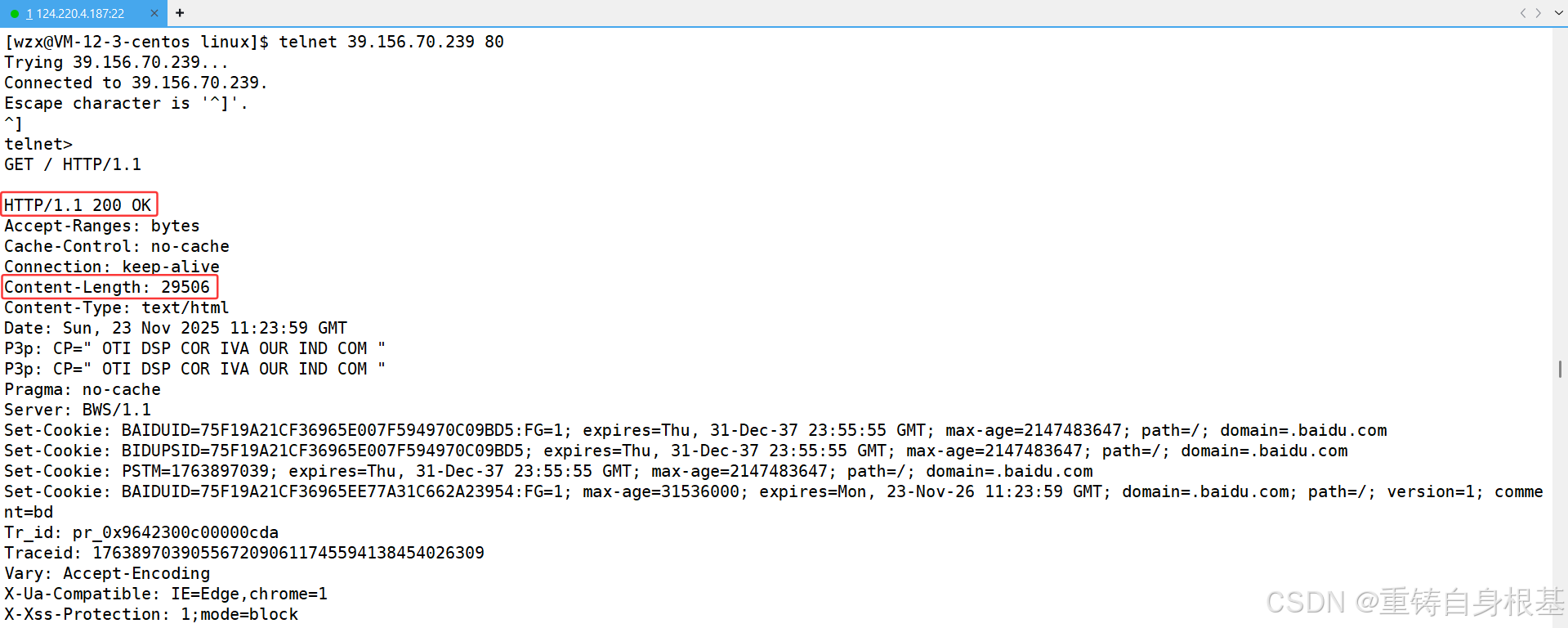Close the 124.220.4.187:22 session tab
1568x628 pixels.
154,13
